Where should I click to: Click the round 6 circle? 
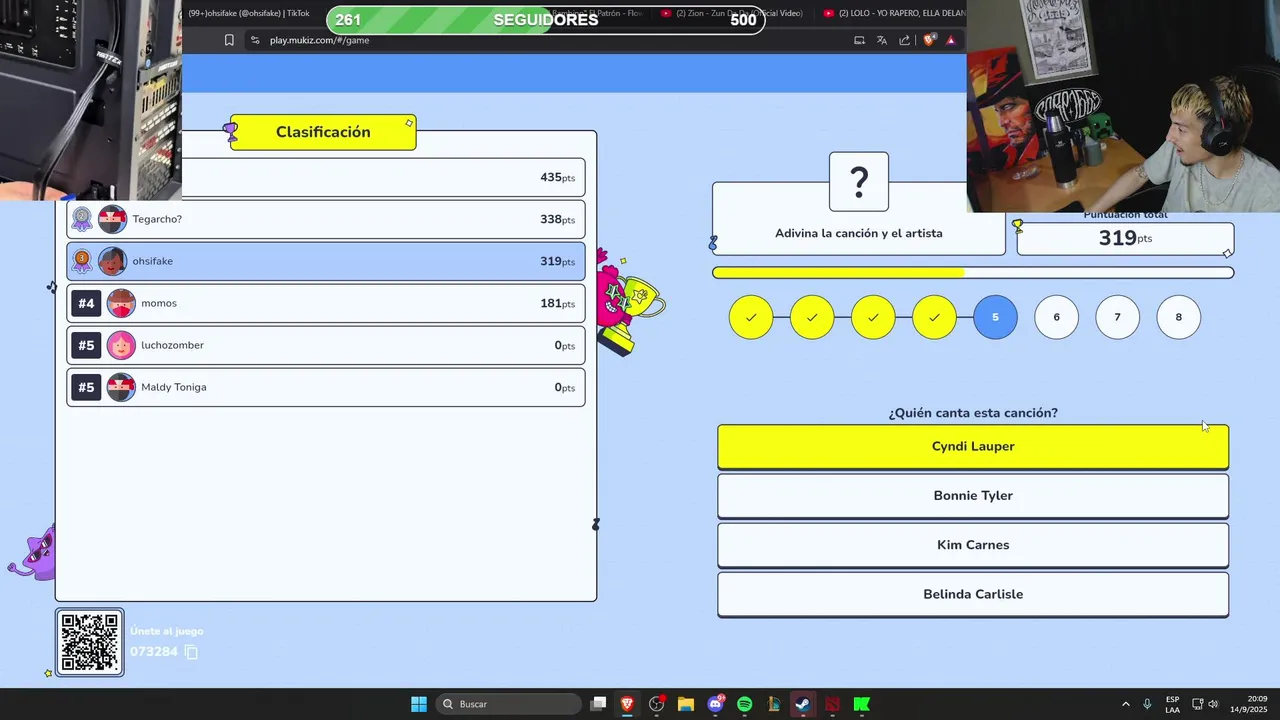(1056, 317)
